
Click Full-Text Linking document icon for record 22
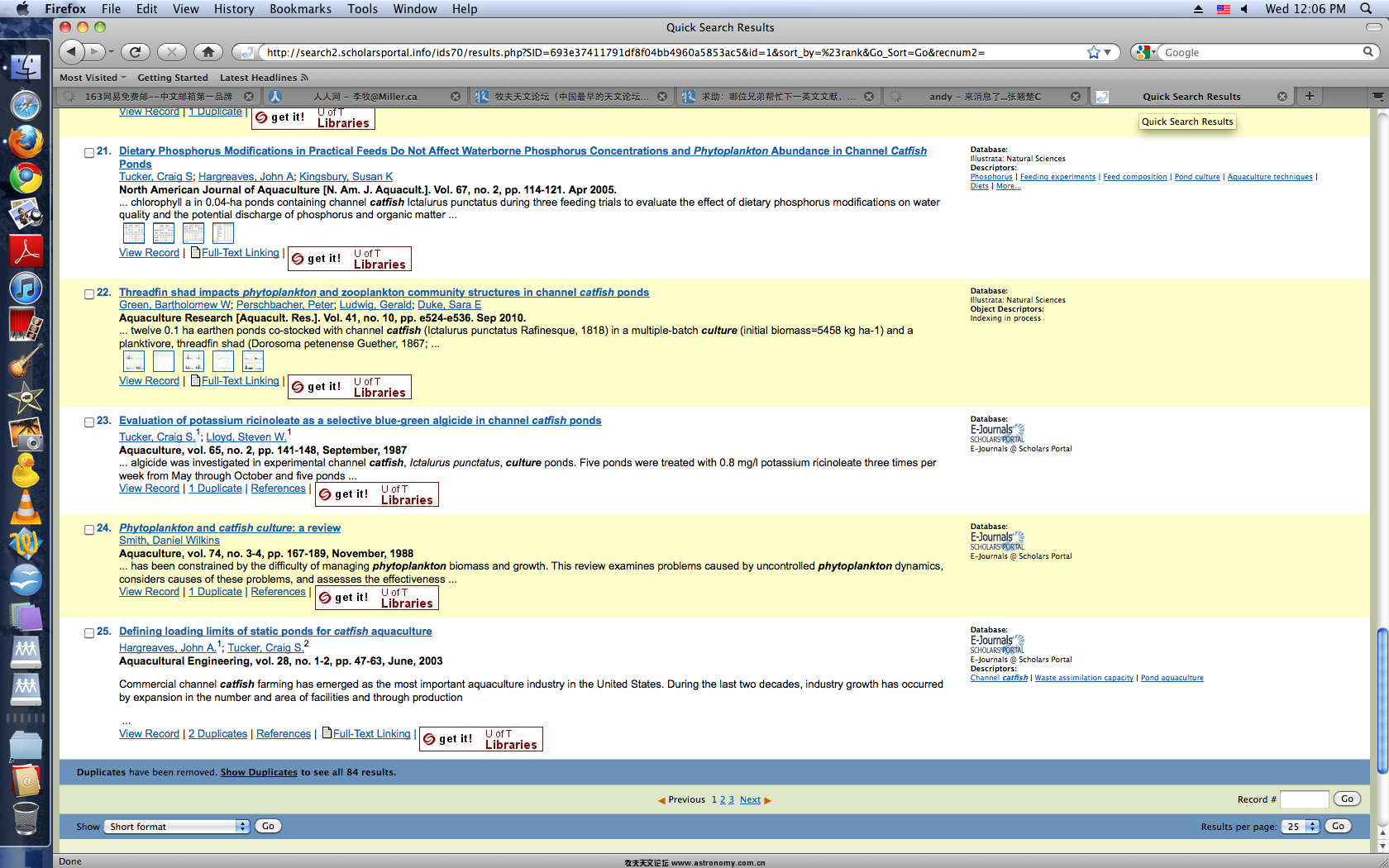[x=195, y=380]
